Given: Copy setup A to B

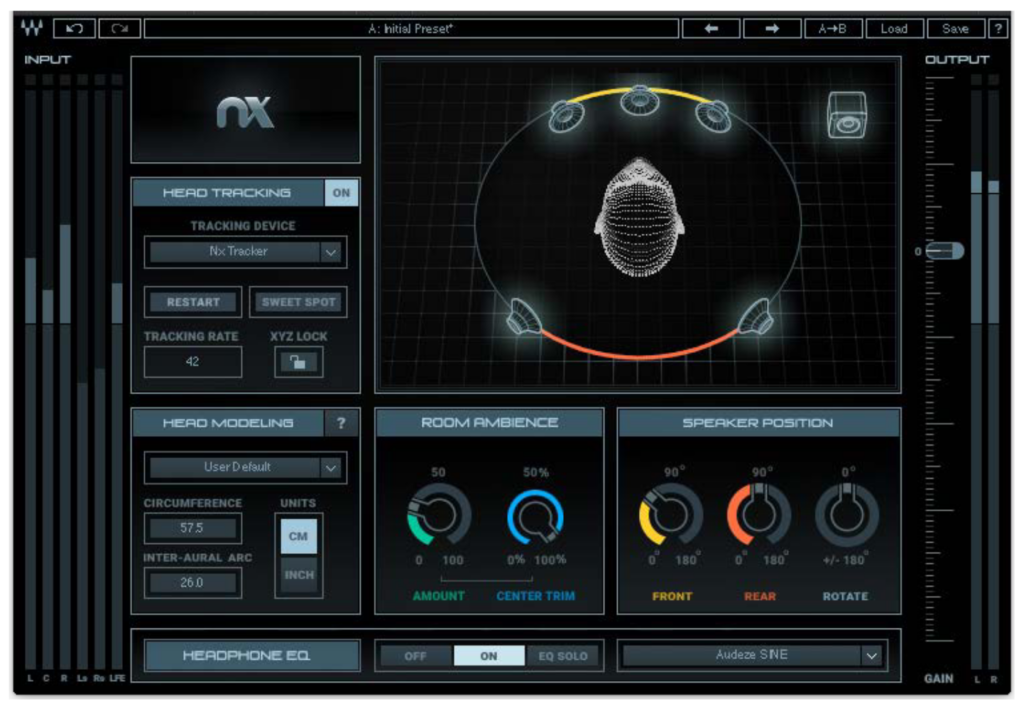Looking at the screenshot, I should point(832,29).
